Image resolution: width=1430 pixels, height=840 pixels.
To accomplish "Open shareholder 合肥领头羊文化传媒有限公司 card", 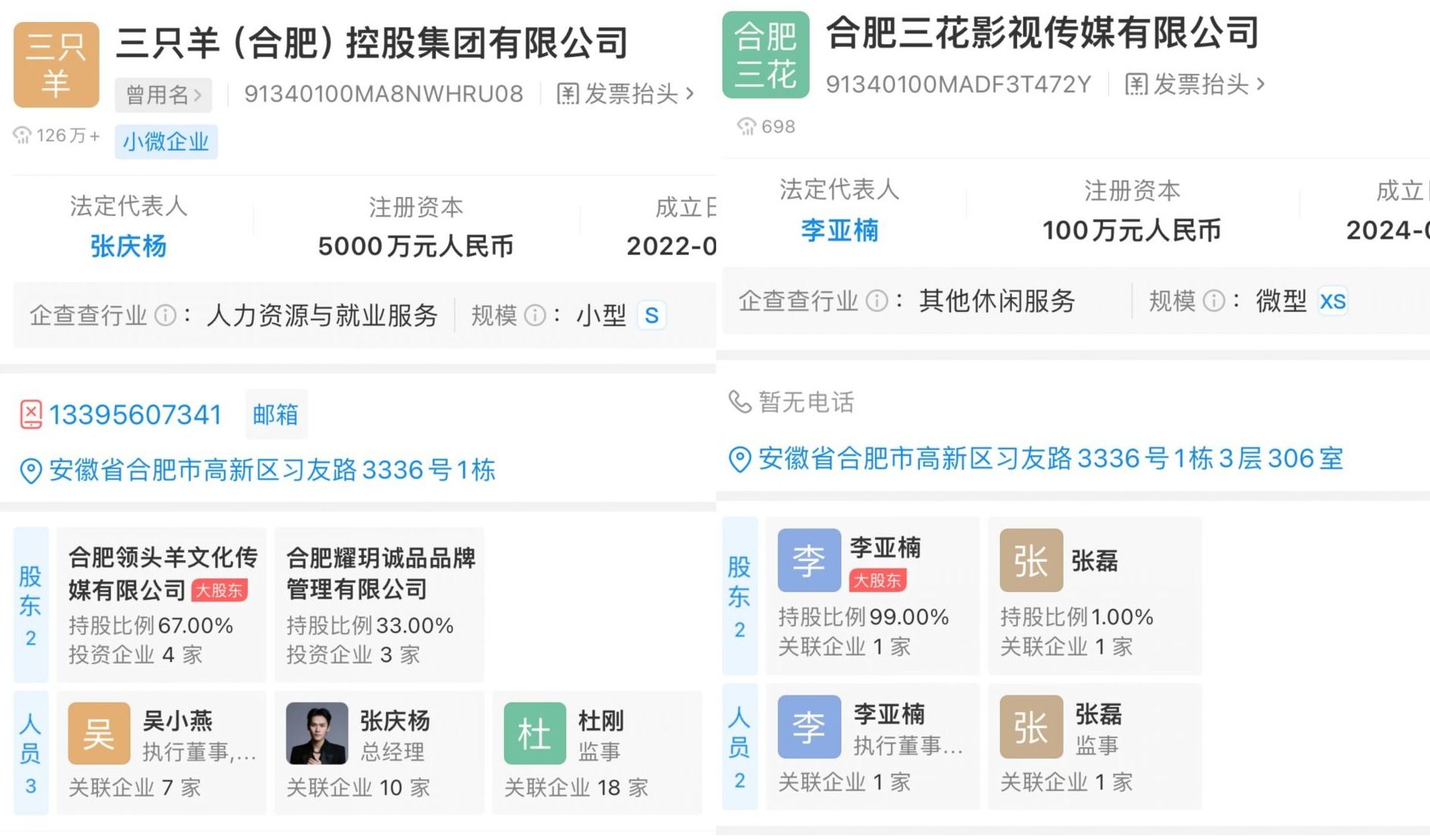I will point(162,604).
